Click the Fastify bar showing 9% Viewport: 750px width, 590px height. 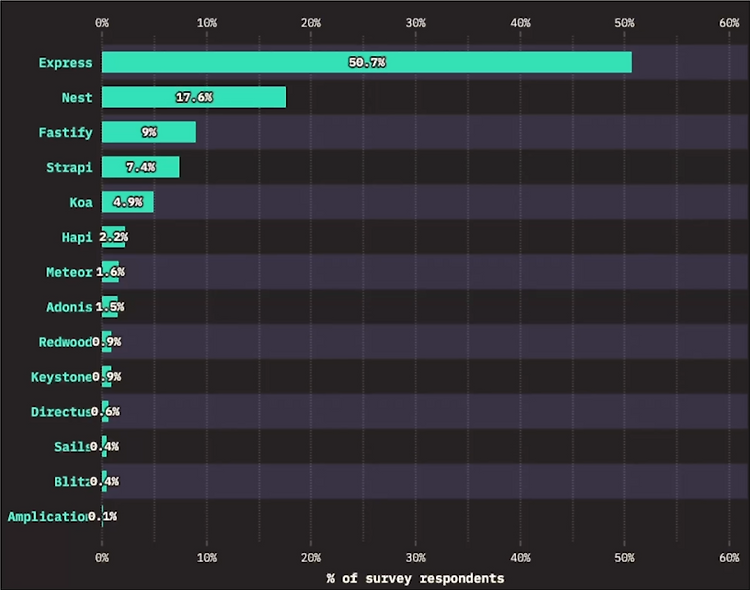[149, 132]
